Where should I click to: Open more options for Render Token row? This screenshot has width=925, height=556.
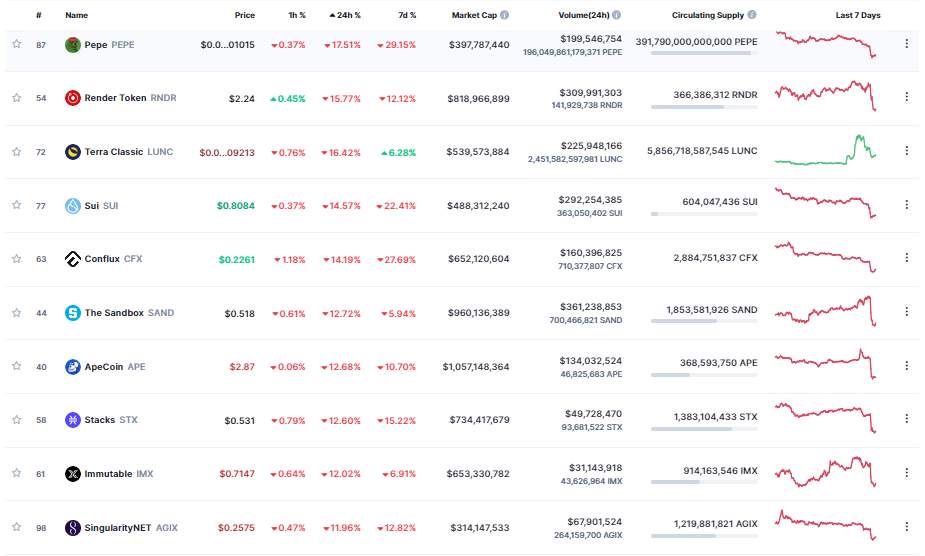coord(907,96)
